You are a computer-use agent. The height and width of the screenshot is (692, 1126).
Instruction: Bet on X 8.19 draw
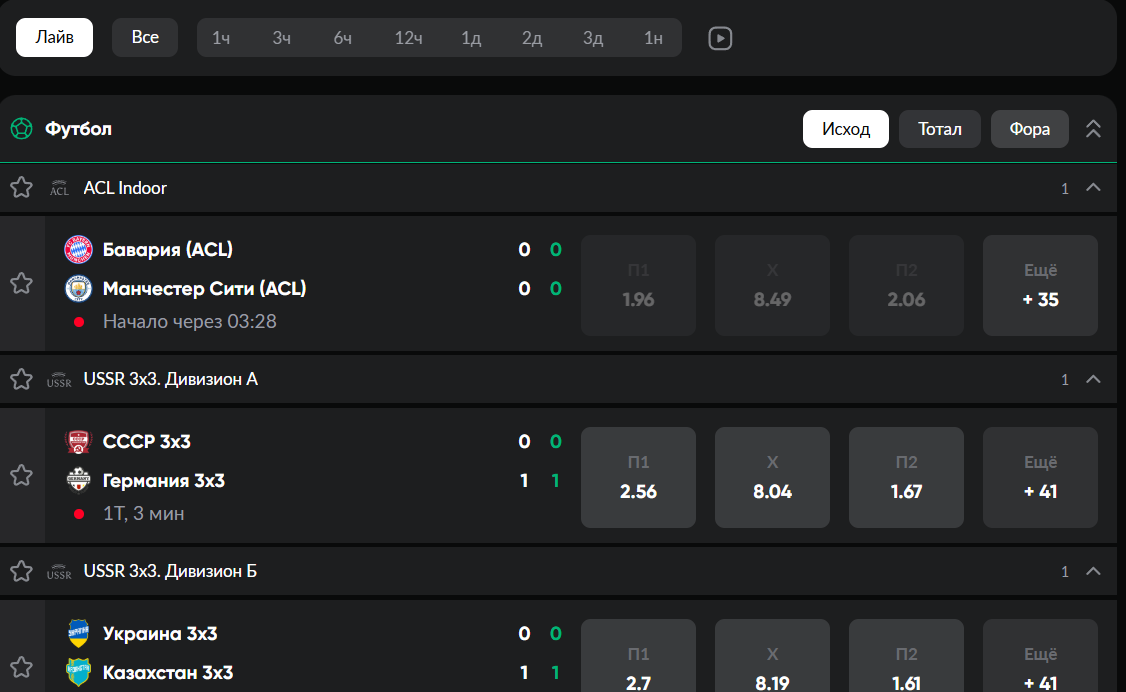[772, 655]
